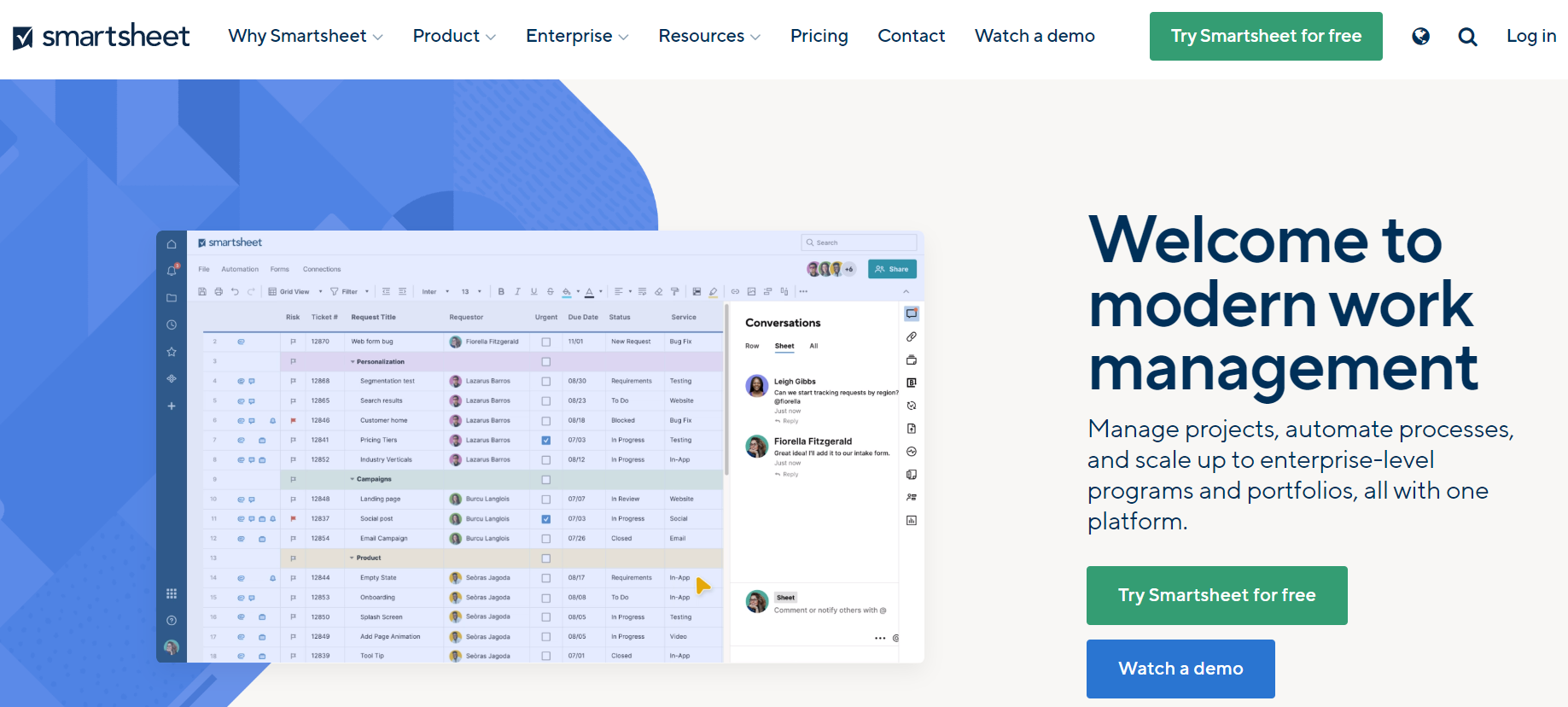The height and width of the screenshot is (707, 1568).
Task: Toggle Urgent checkbox for Web form bug
Action: 546,342
